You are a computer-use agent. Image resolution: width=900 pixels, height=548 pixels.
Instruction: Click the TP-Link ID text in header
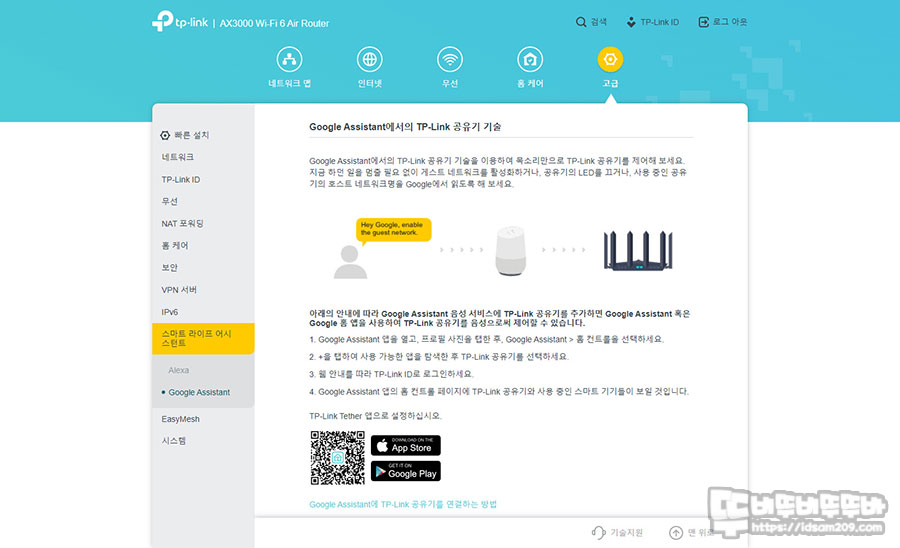click(x=660, y=22)
